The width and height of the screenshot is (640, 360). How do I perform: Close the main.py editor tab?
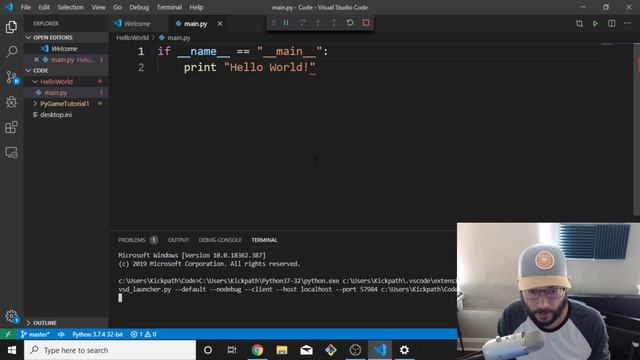point(220,24)
